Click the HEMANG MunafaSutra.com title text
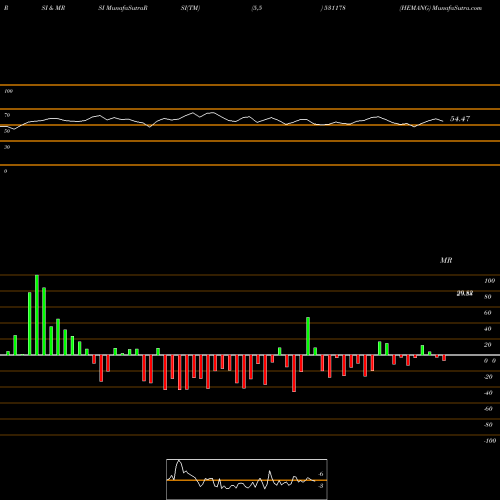Viewport: 500px width, 500px height. [x=441, y=8]
